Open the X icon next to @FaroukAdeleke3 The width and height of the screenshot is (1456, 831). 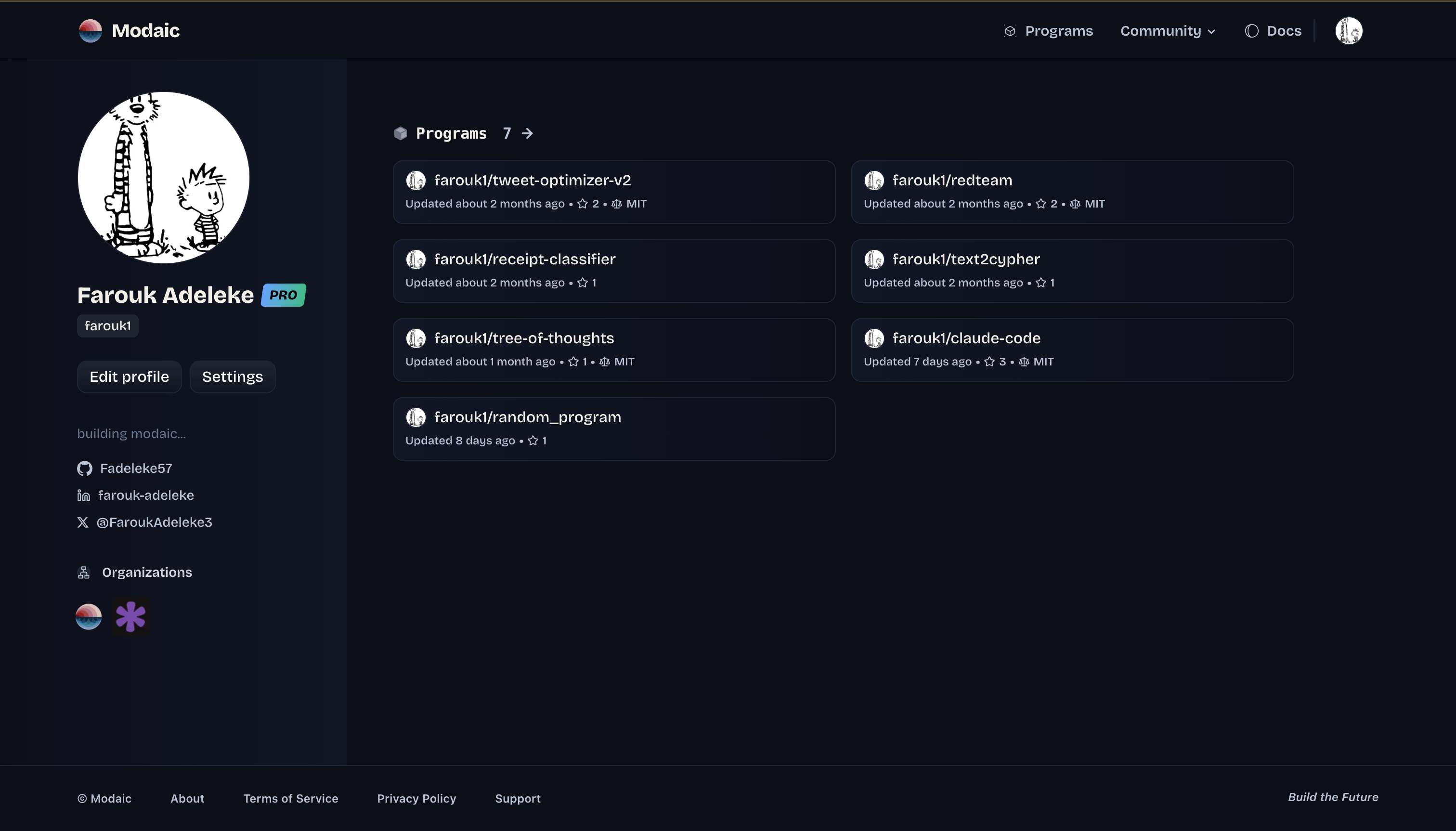pos(82,521)
